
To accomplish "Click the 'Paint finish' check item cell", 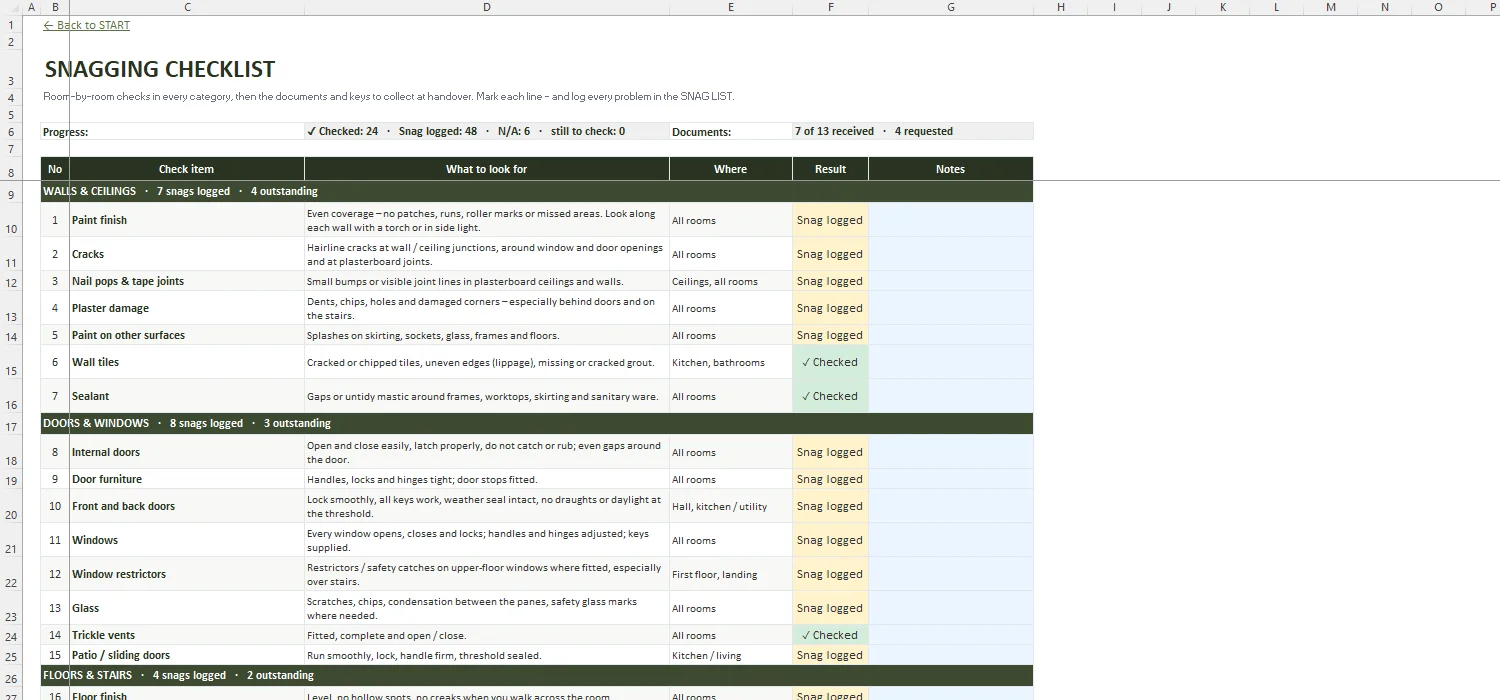I will (187, 220).
